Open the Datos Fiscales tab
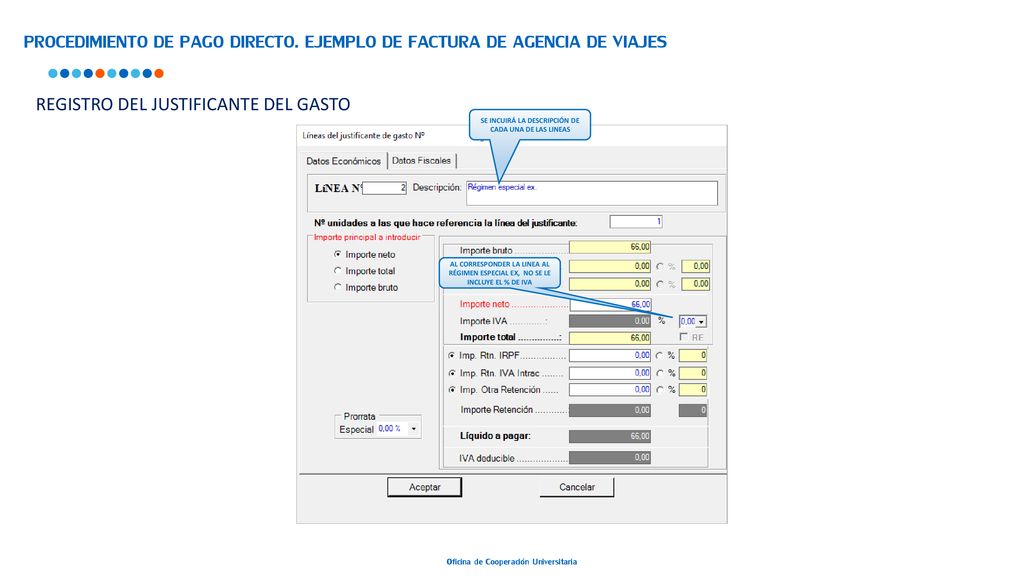 pyautogui.click(x=421, y=161)
